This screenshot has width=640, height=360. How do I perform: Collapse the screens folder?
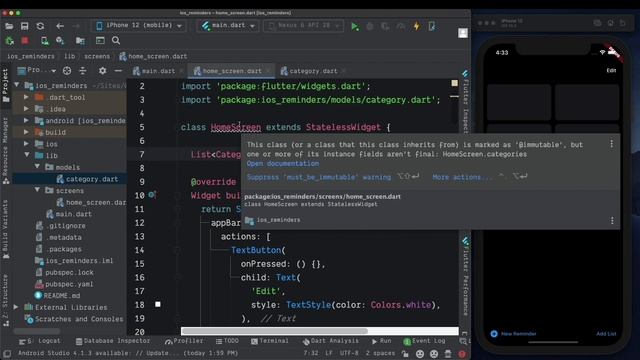pyautogui.click(x=37, y=190)
